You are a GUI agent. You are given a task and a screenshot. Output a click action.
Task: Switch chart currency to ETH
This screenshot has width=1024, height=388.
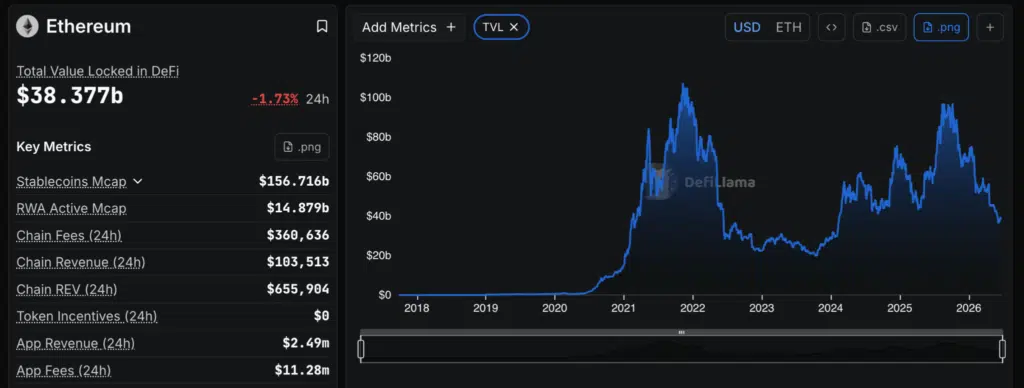click(788, 27)
